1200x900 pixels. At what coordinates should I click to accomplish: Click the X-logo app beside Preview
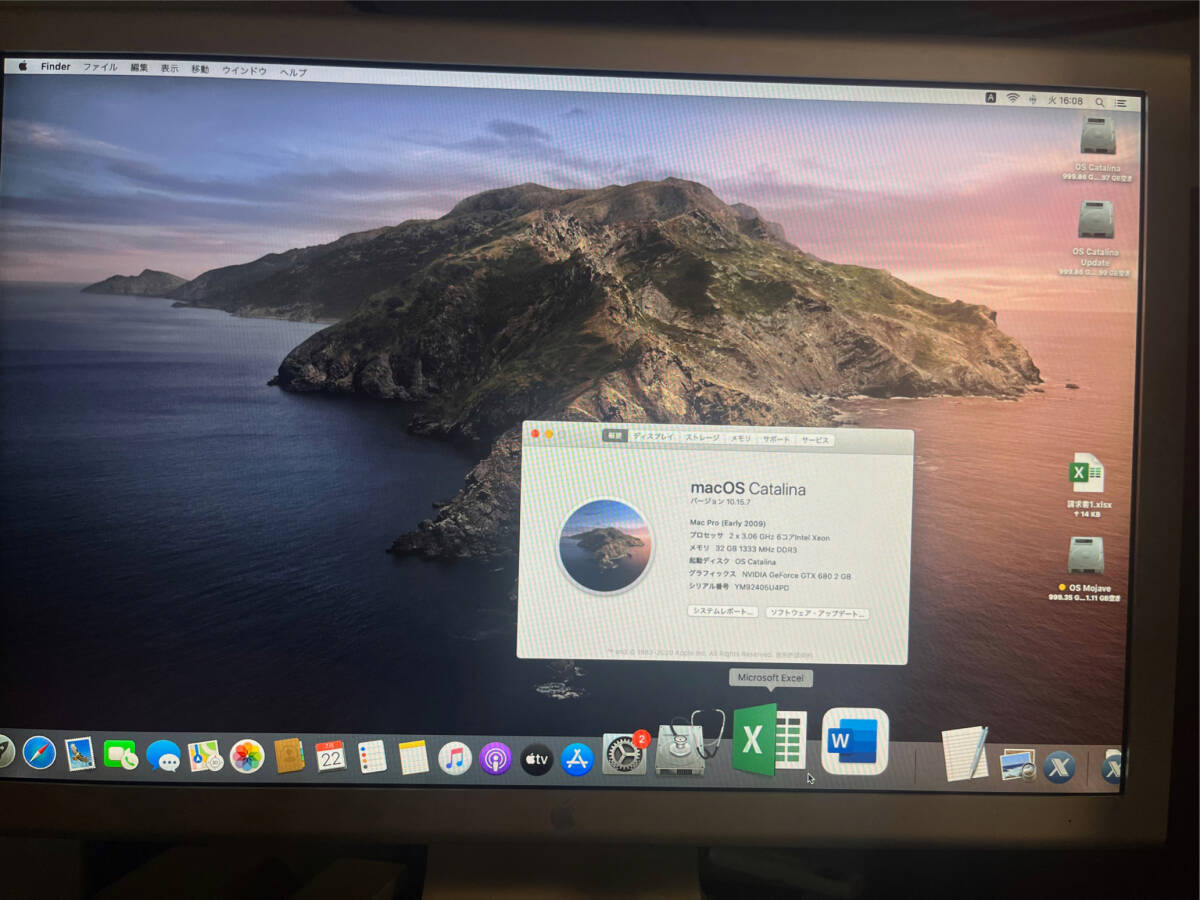click(1059, 767)
